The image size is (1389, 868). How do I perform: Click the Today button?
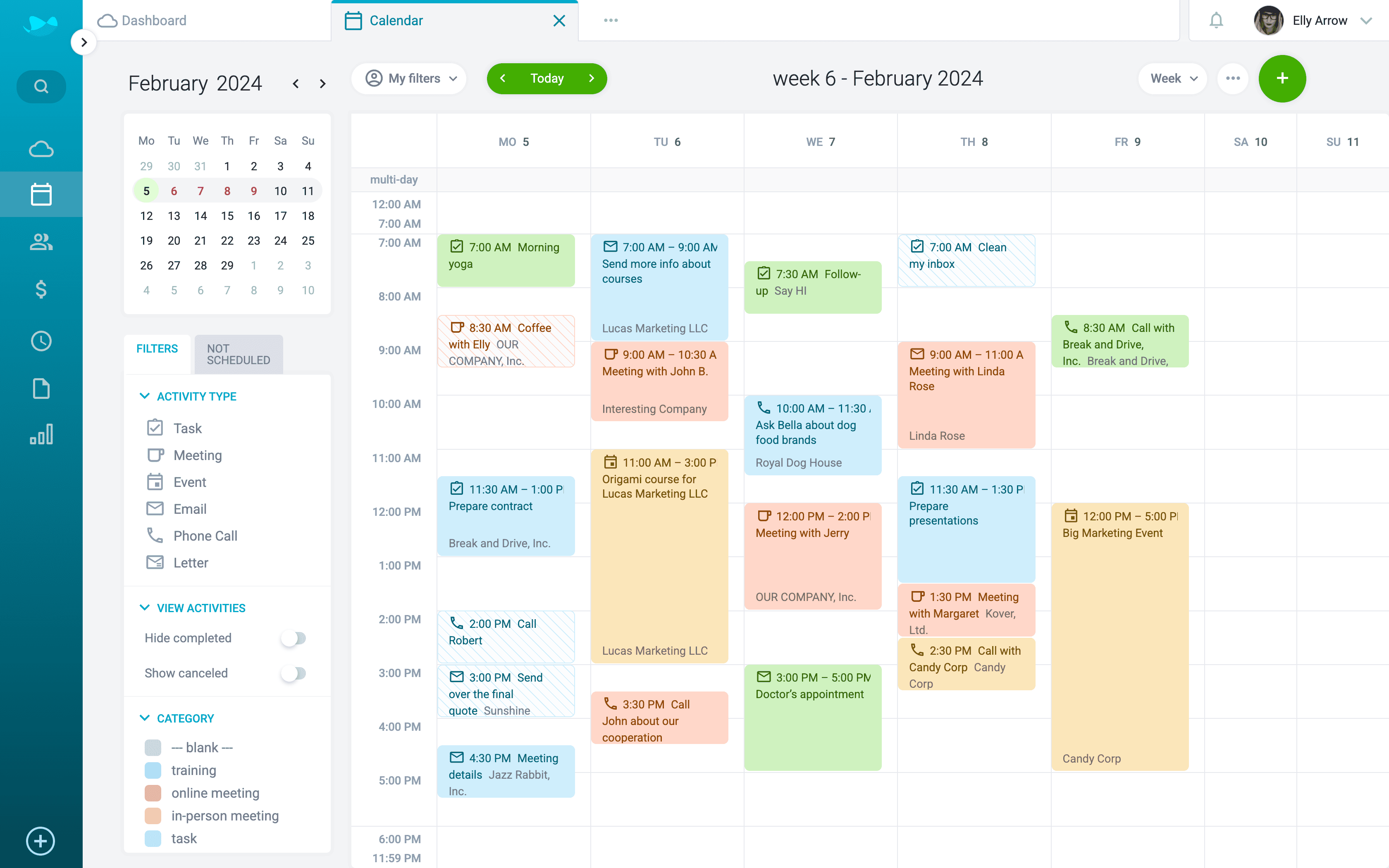tap(547, 79)
